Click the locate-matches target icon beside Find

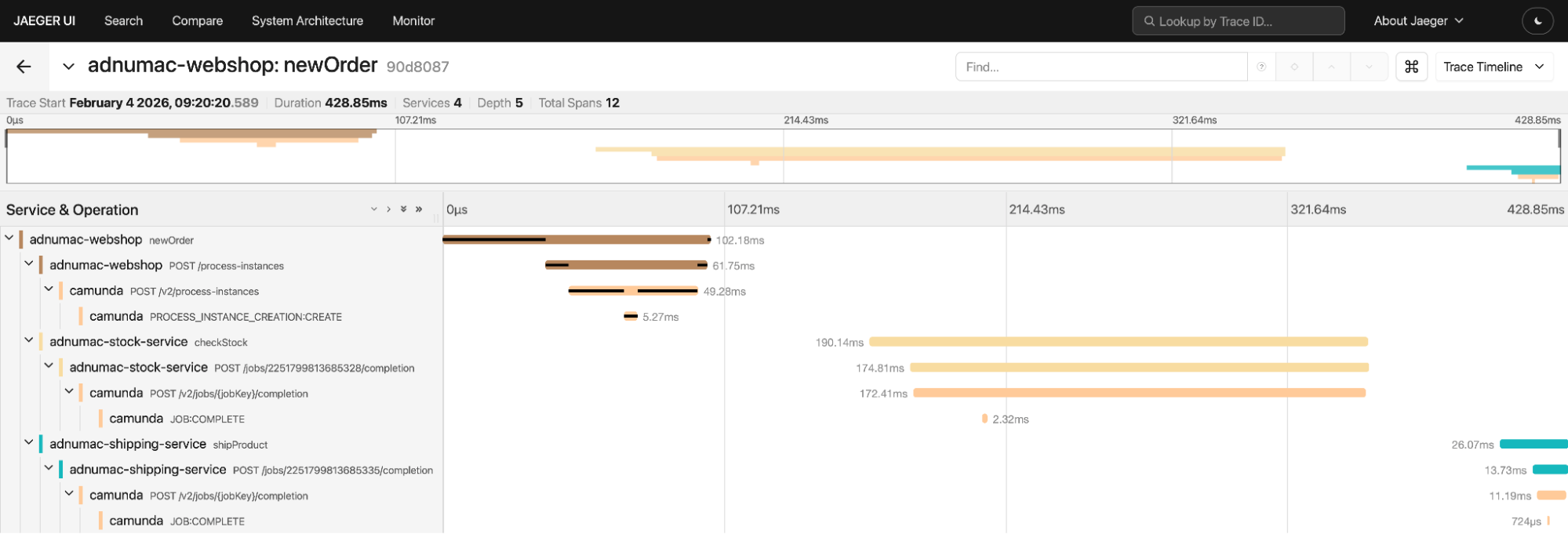click(x=1294, y=67)
